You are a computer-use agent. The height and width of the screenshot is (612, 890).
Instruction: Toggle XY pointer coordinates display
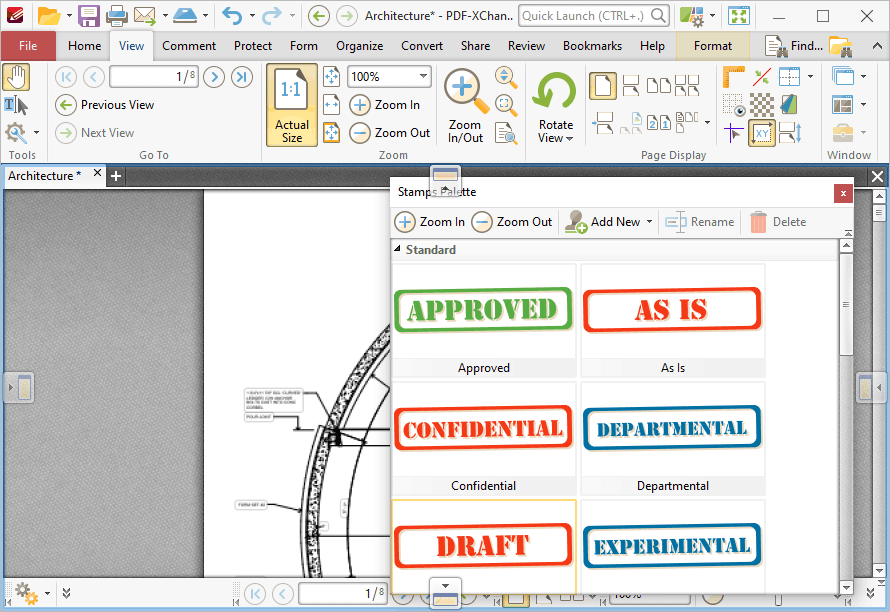pyautogui.click(x=762, y=133)
